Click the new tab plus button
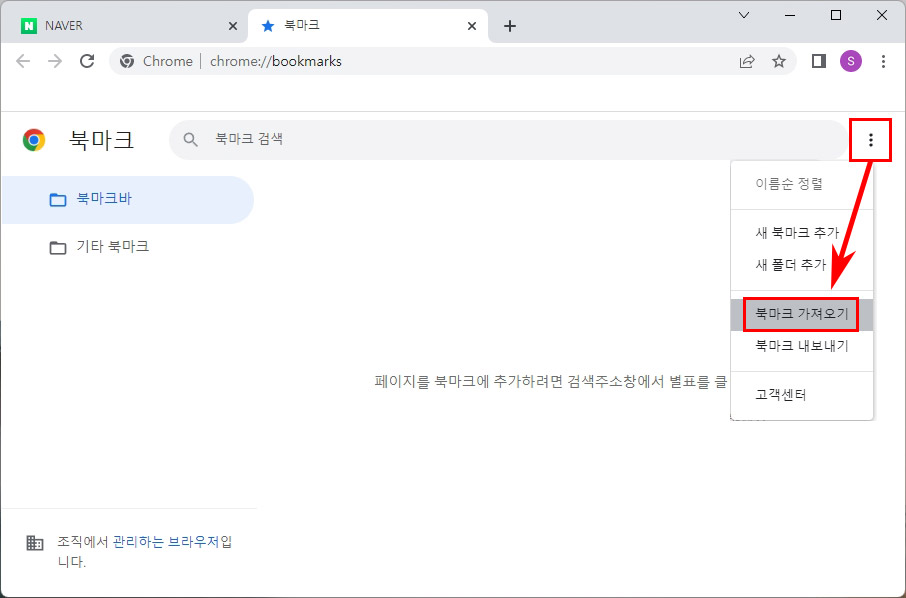 (x=510, y=25)
